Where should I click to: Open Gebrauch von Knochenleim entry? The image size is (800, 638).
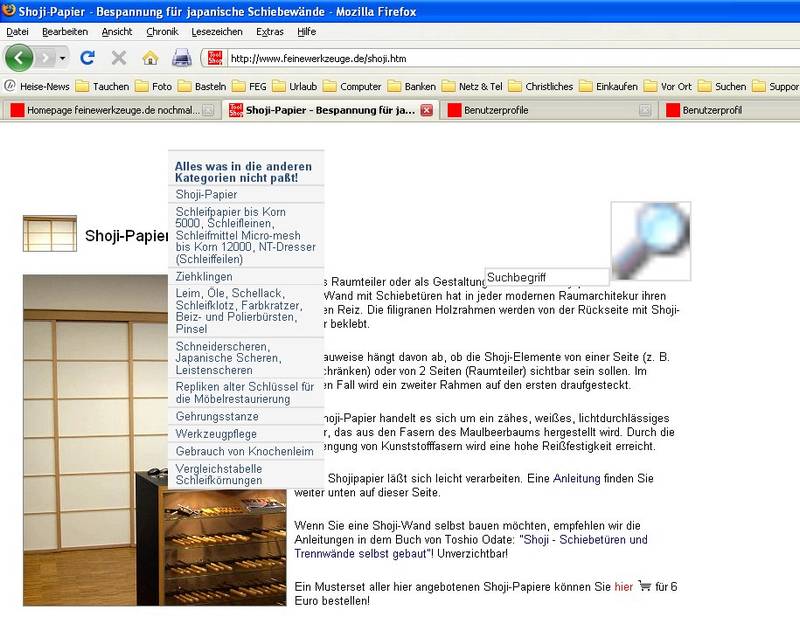pos(246,451)
